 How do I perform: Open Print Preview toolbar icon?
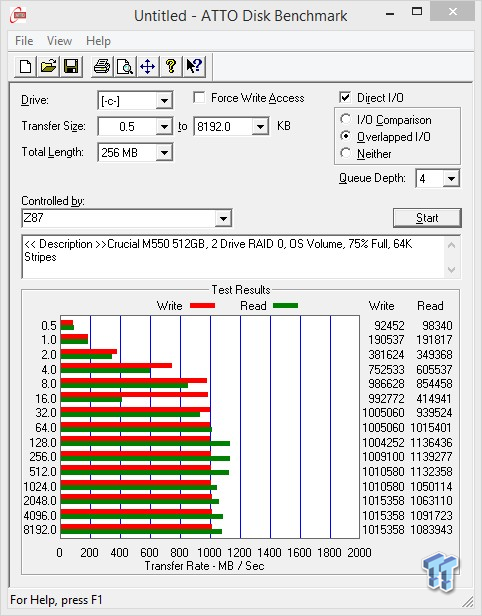click(x=125, y=66)
